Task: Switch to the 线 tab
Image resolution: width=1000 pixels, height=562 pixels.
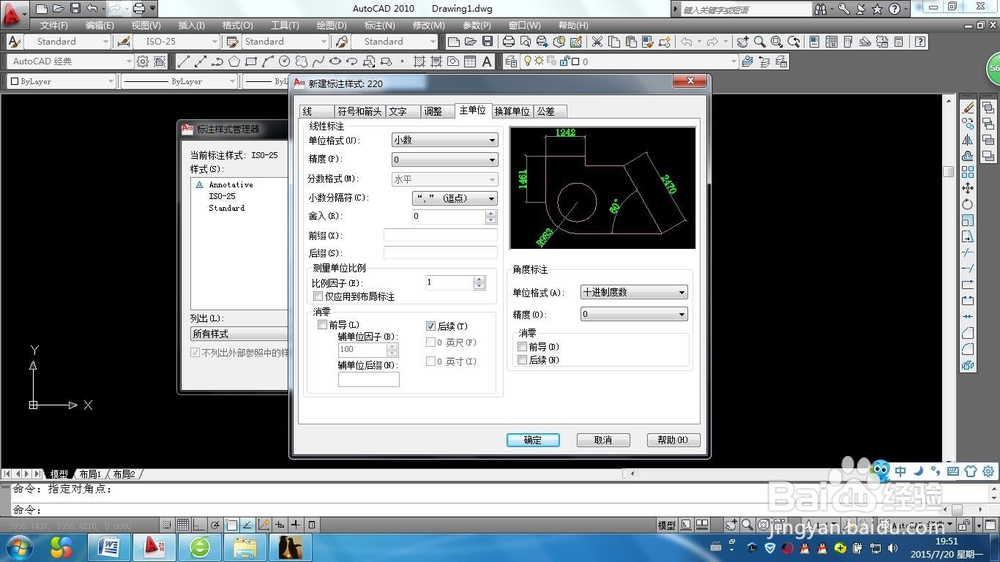Action: pos(316,111)
